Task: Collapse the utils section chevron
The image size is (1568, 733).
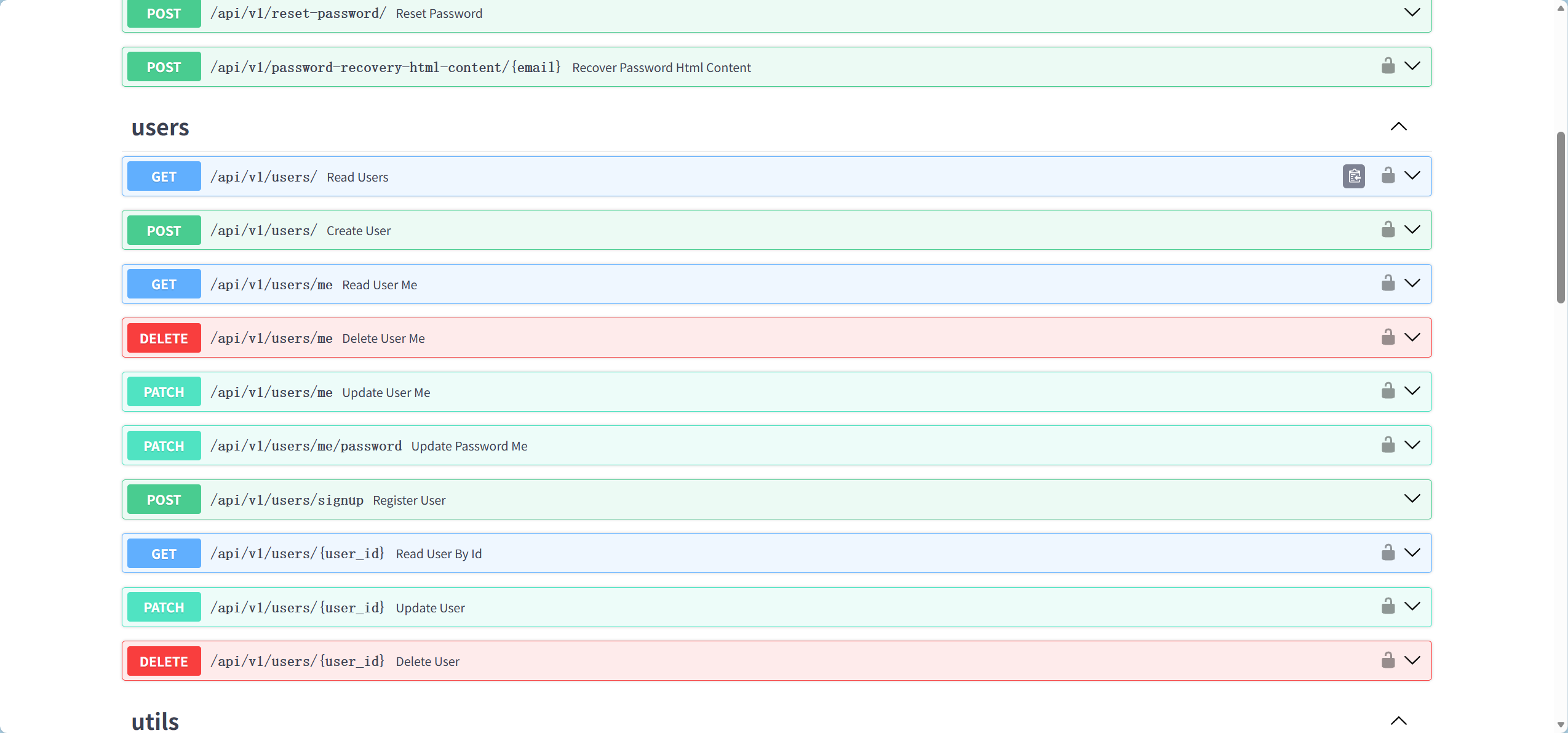Action: 1398,721
